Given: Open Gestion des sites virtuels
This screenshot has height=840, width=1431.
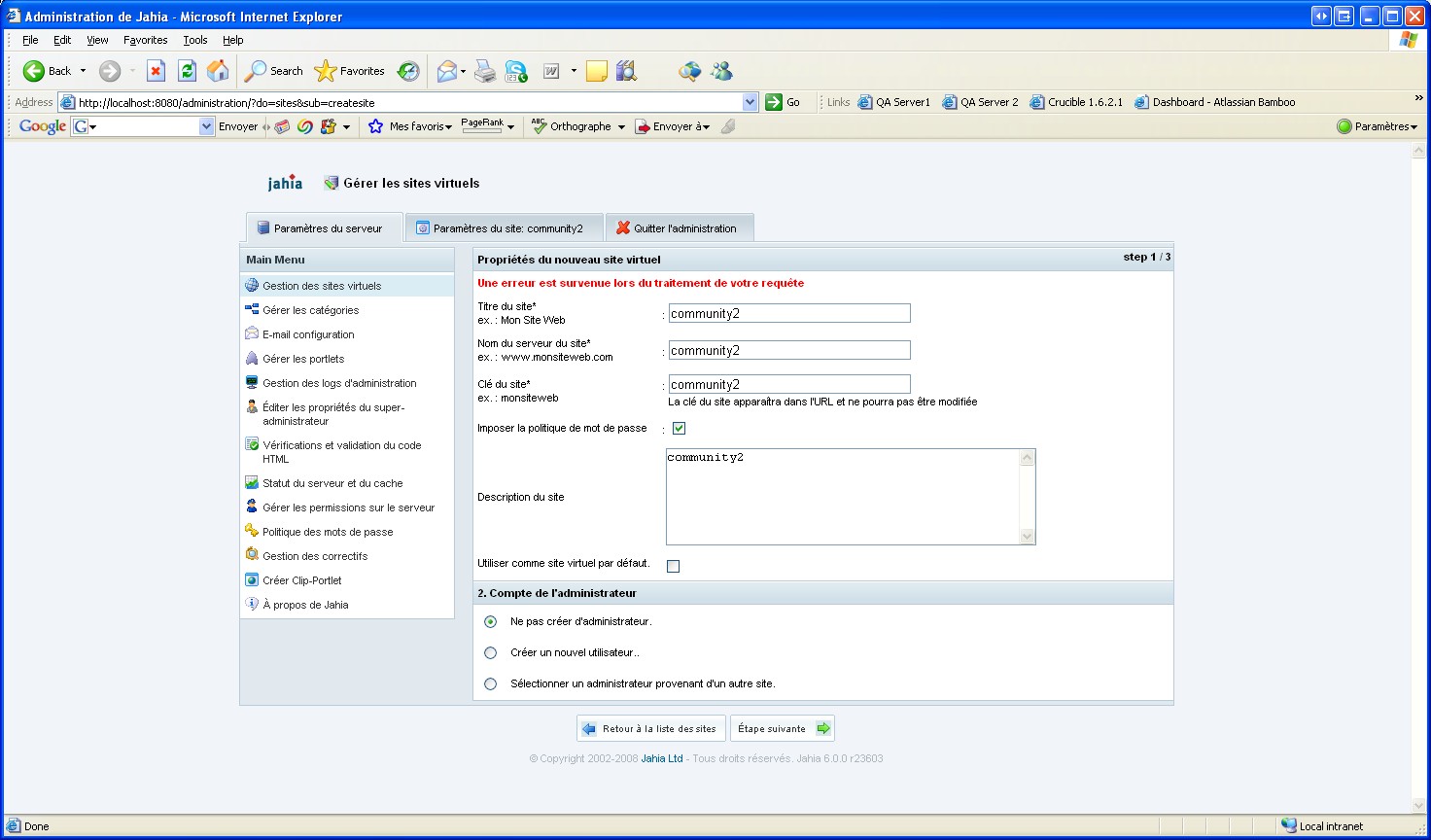Looking at the screenshot, I should pos(322,286).
